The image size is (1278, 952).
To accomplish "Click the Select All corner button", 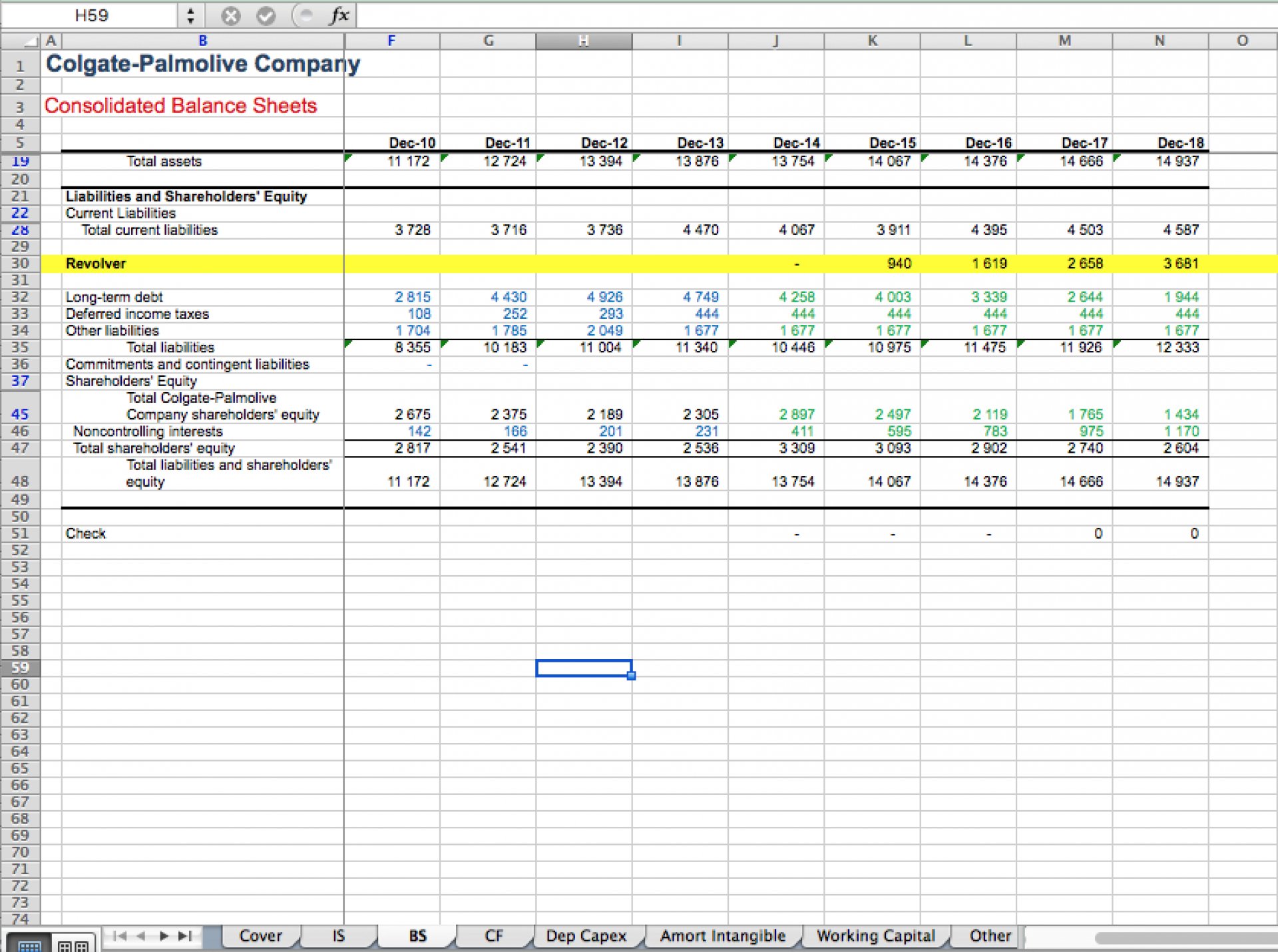I will [x=21, y=41].
